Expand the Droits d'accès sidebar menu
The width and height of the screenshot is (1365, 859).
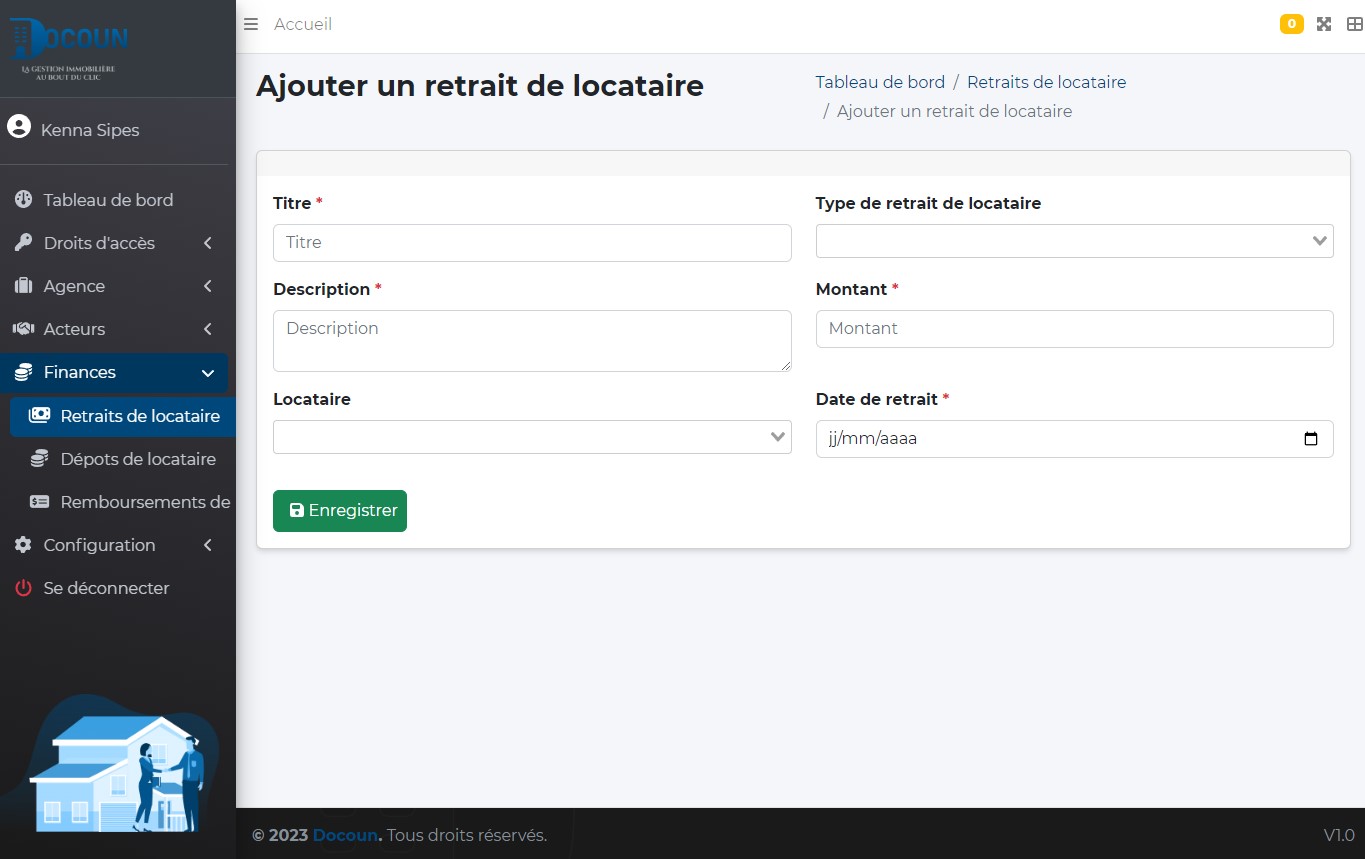[115, 243]
